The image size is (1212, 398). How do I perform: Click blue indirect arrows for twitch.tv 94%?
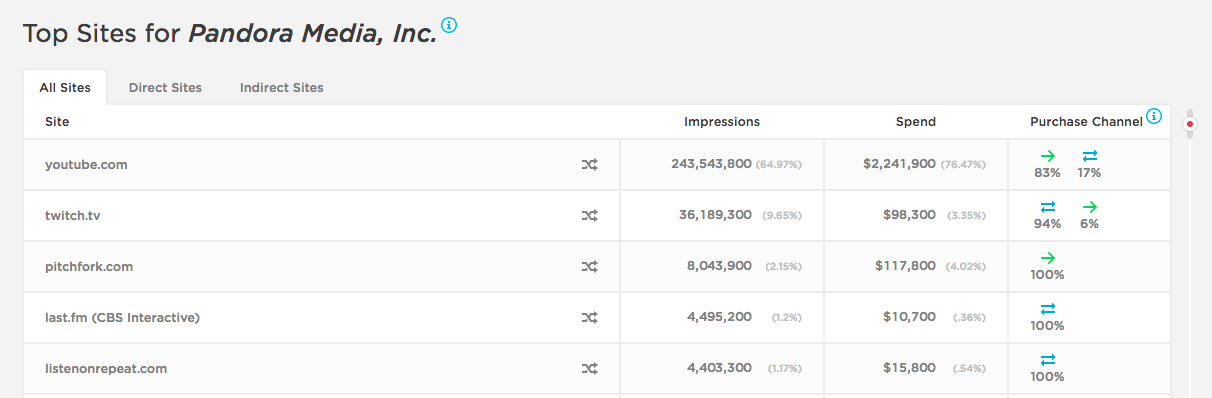(1048, 207)
